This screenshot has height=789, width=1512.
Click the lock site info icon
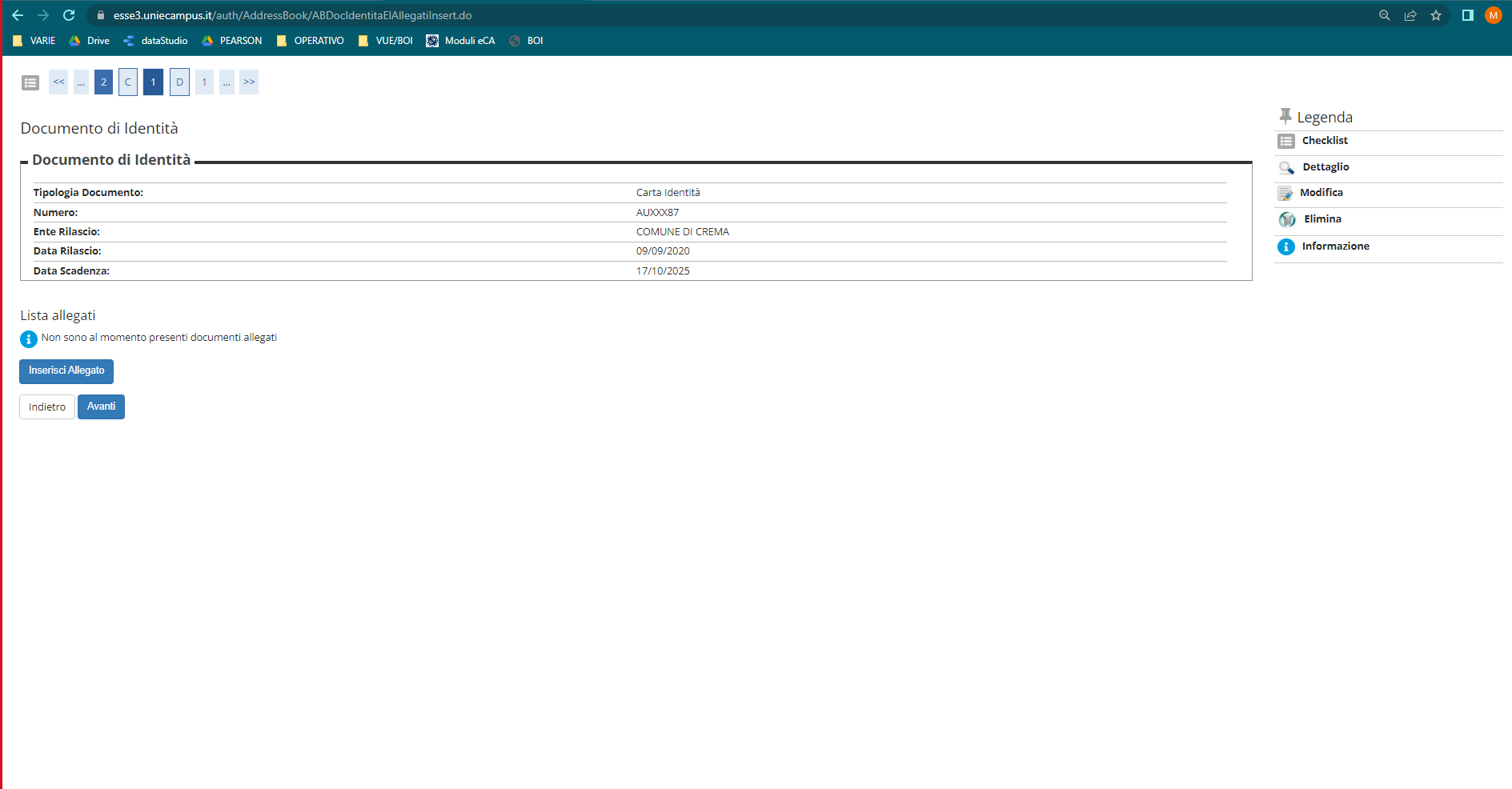click(x=101, y=15)
